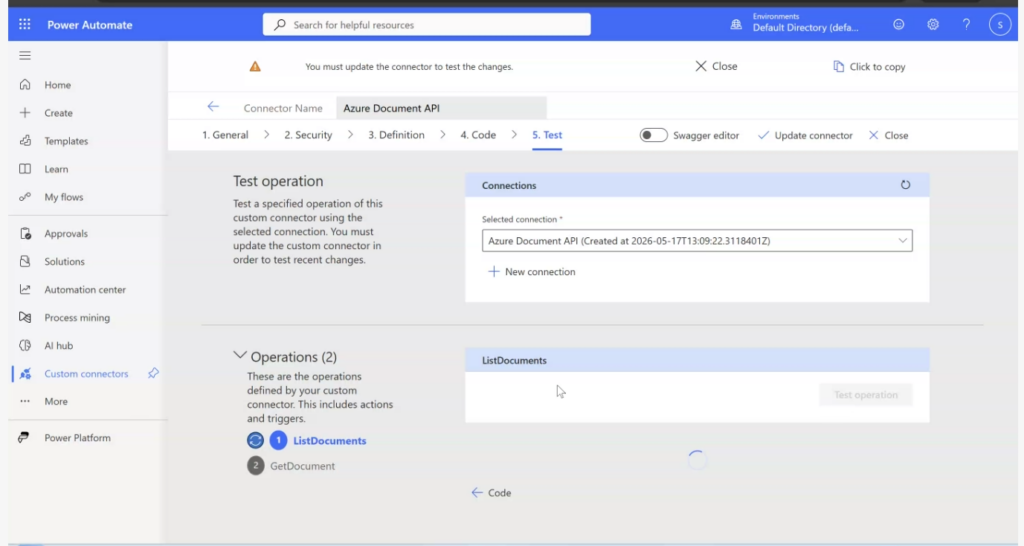1024x546 pixels.
Task: Open the user account avatar
Action: (1000, 24)
